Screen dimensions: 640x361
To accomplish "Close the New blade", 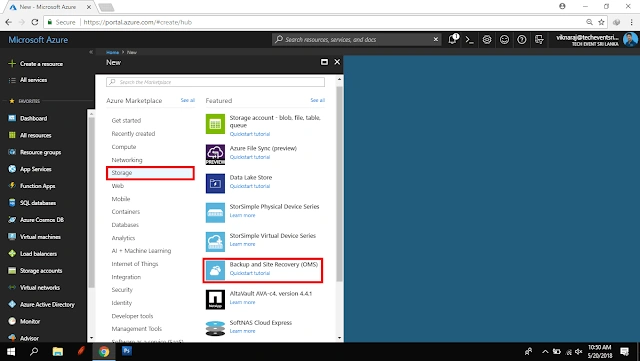I will (337, 62).
